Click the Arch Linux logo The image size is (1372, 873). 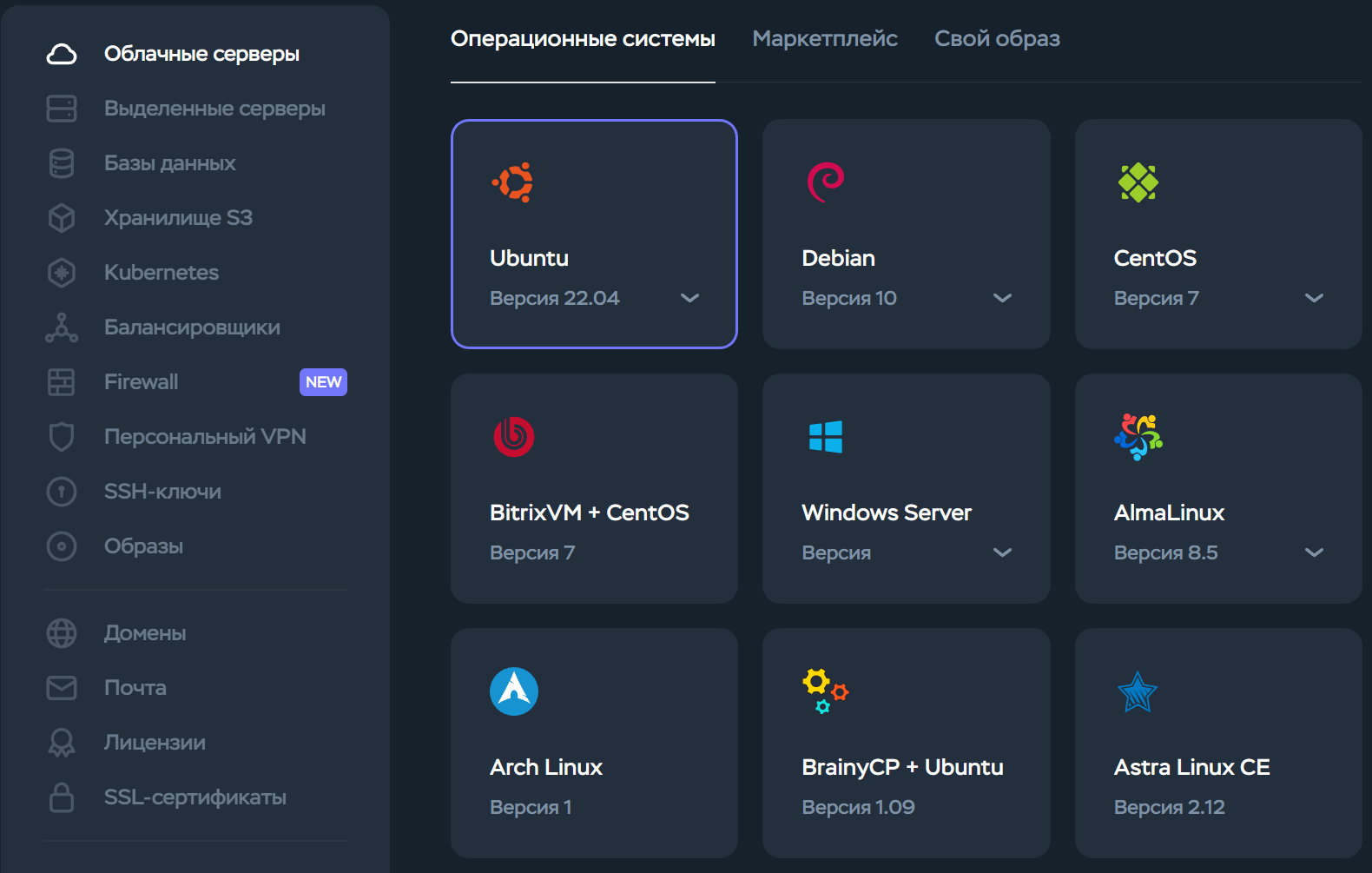(514, 691)
